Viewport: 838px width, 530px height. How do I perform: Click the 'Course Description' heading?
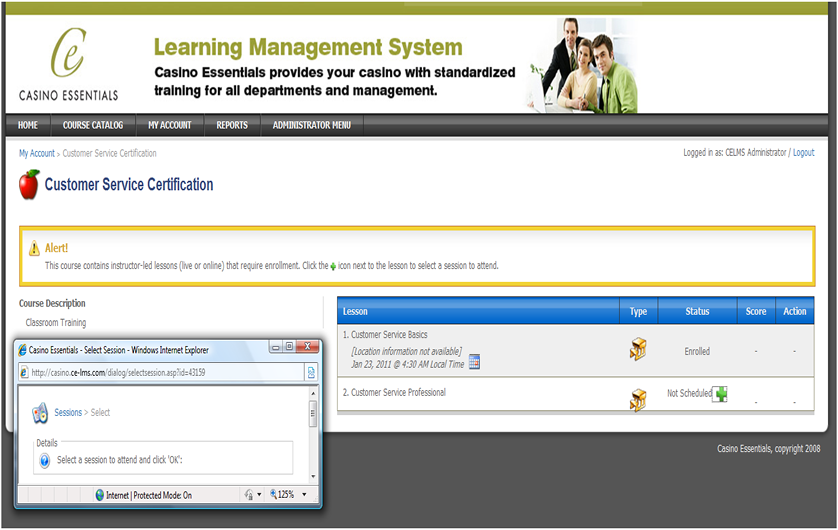52,303
